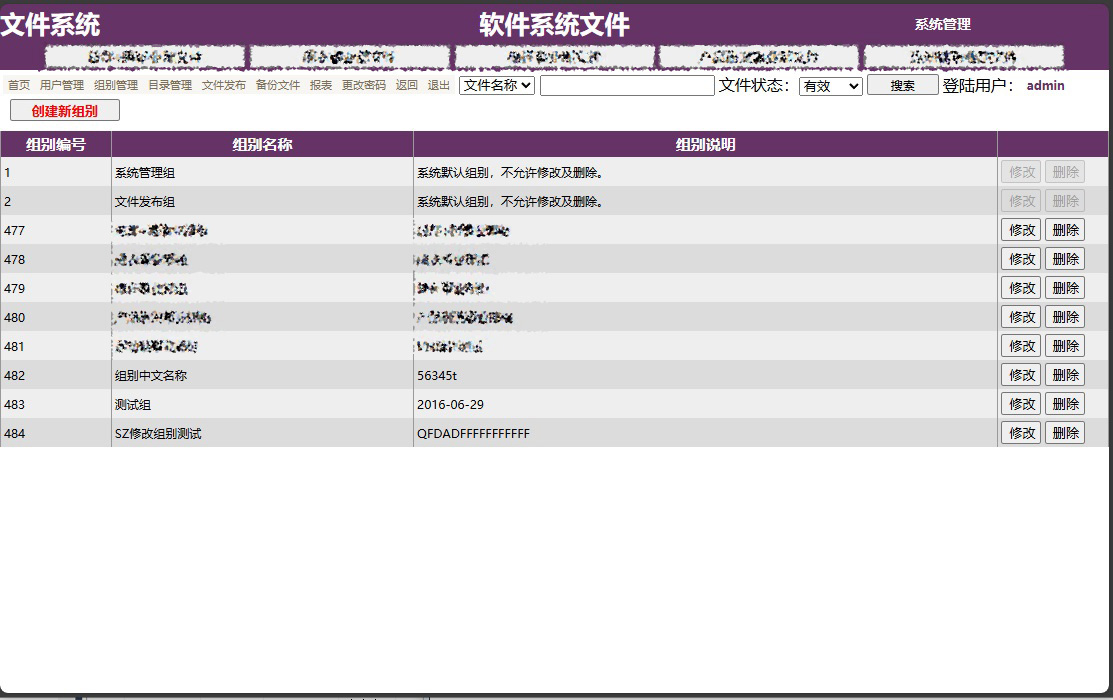Click the 首页 navigation link
This screenshot has height=700, width=1113.
19,85
